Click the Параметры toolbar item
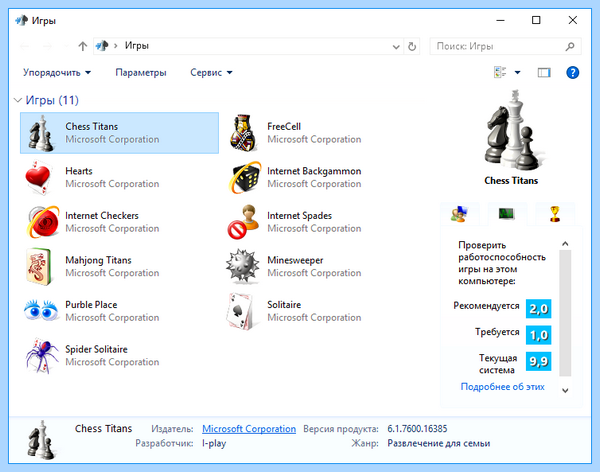The height and width of the screenshot is (472, 600). click(141, 72)
